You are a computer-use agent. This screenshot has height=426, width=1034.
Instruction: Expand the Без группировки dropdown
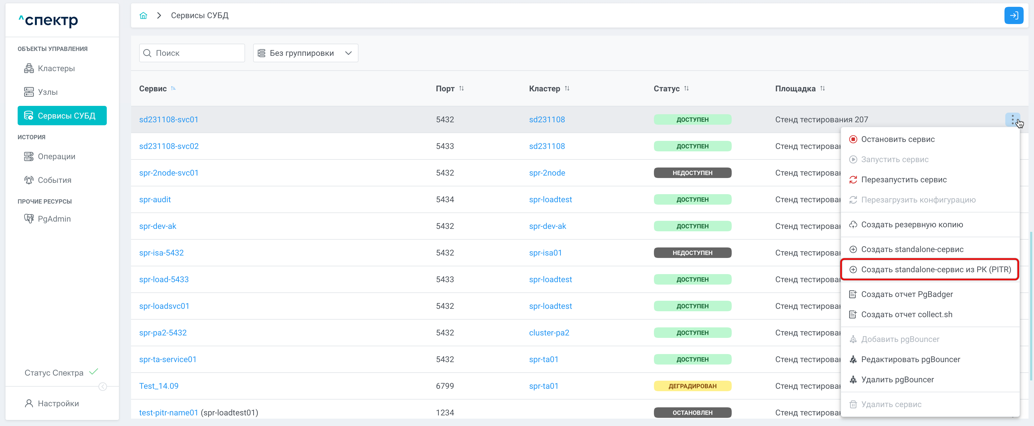305,53
